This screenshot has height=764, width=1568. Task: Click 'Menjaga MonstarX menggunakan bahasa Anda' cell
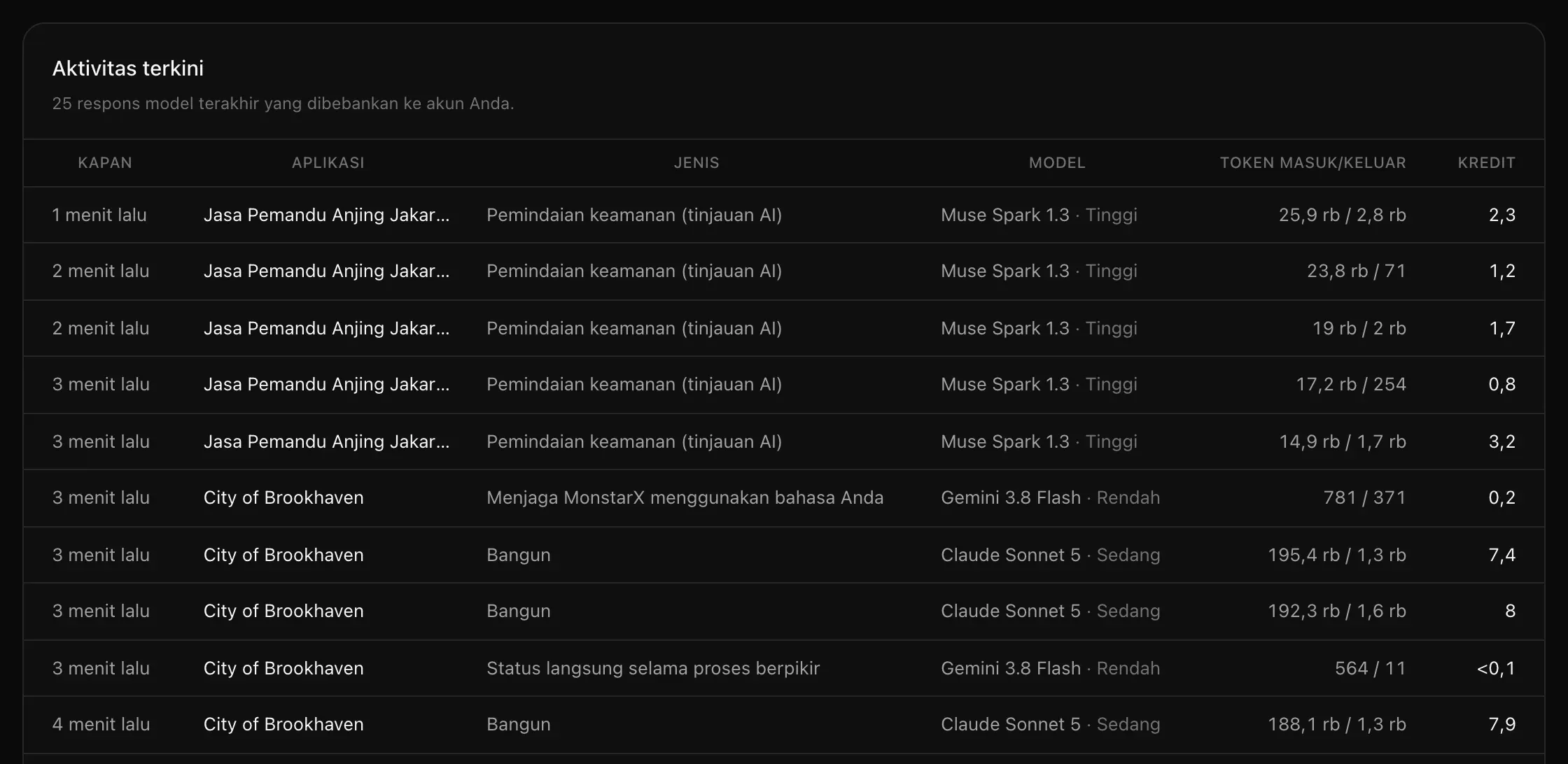(x=685, y=497)
